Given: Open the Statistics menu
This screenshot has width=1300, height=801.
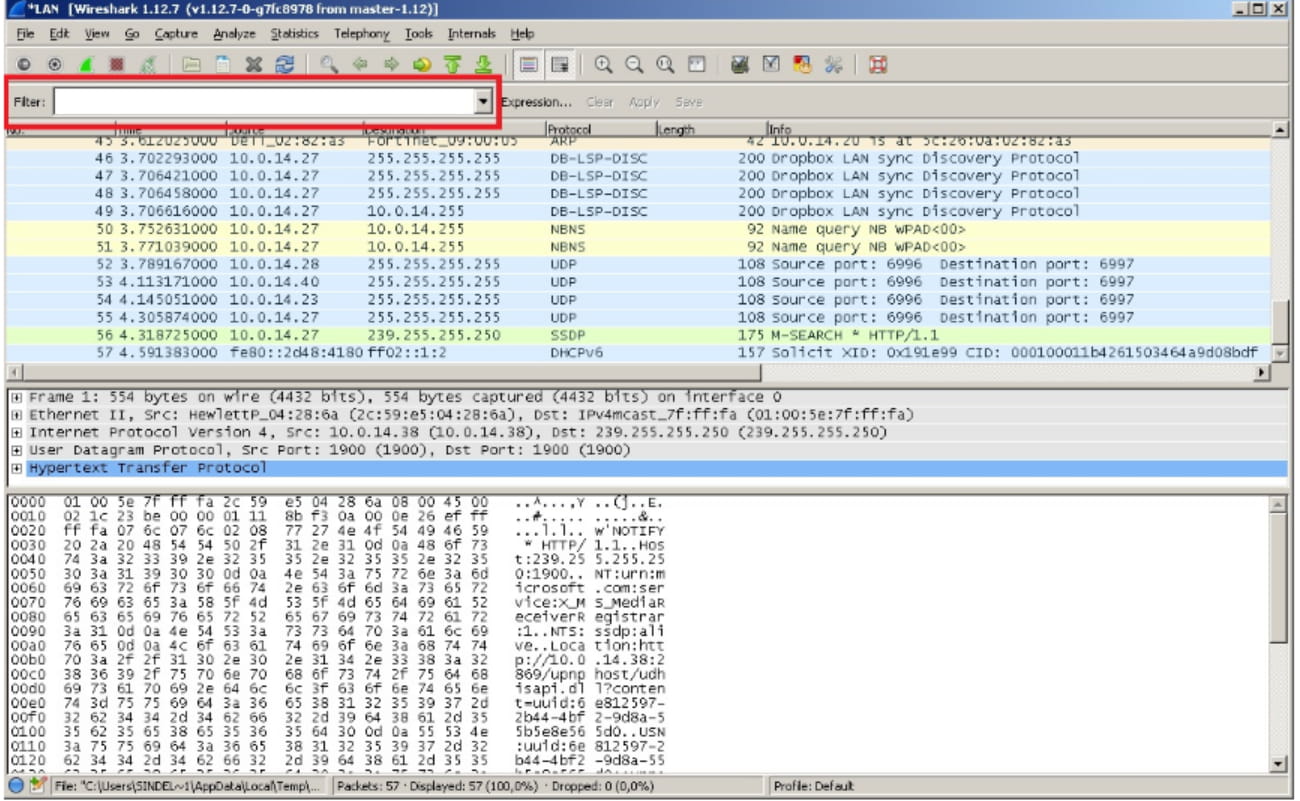Looking at the screenshot, I should pos(297,34).
